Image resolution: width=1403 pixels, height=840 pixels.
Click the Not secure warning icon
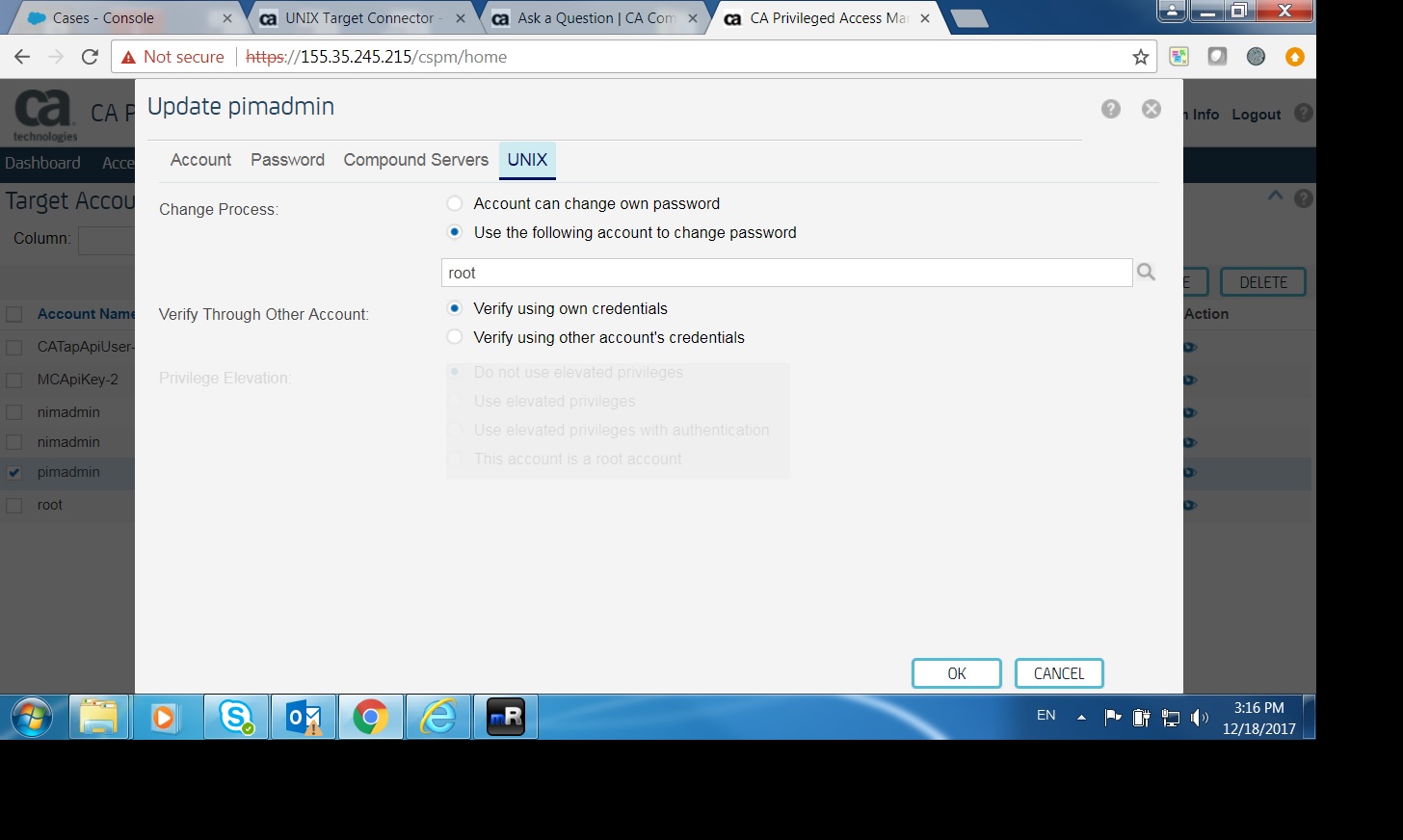click(x=128, y=57)
